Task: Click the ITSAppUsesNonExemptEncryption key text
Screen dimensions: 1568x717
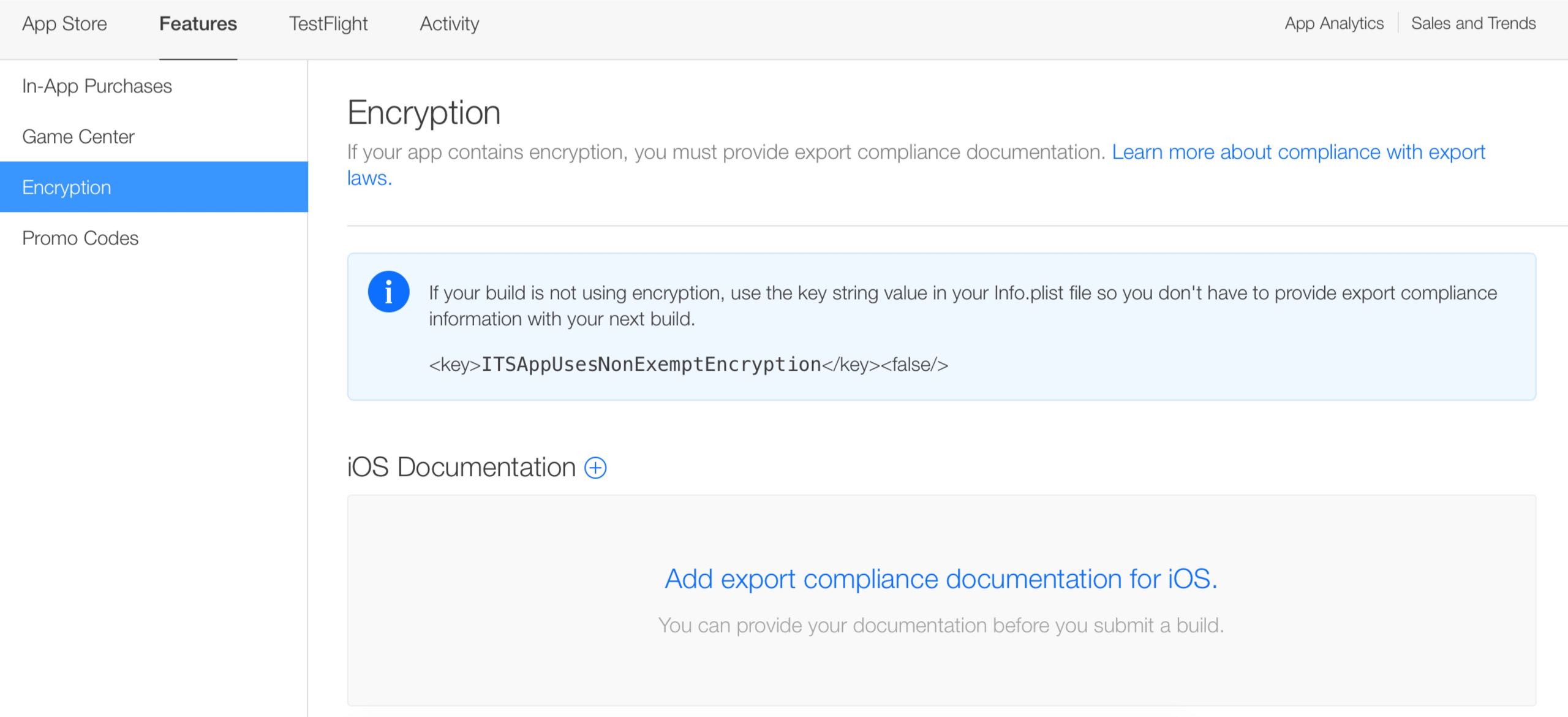Action: coord(650,365)
